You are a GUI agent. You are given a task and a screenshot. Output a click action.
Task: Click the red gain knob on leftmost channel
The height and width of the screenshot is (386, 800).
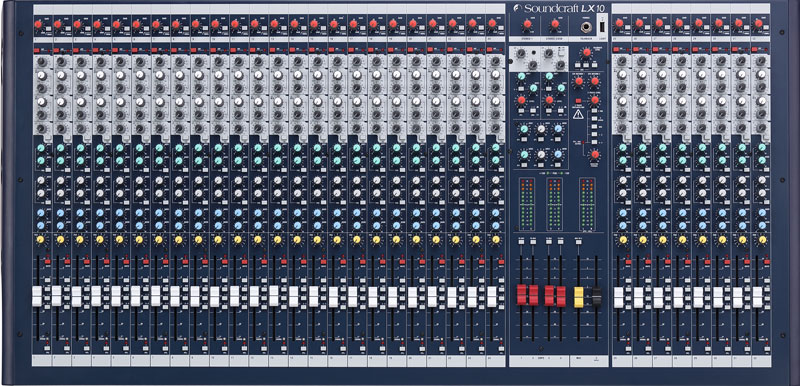click(x=38, y=24)
